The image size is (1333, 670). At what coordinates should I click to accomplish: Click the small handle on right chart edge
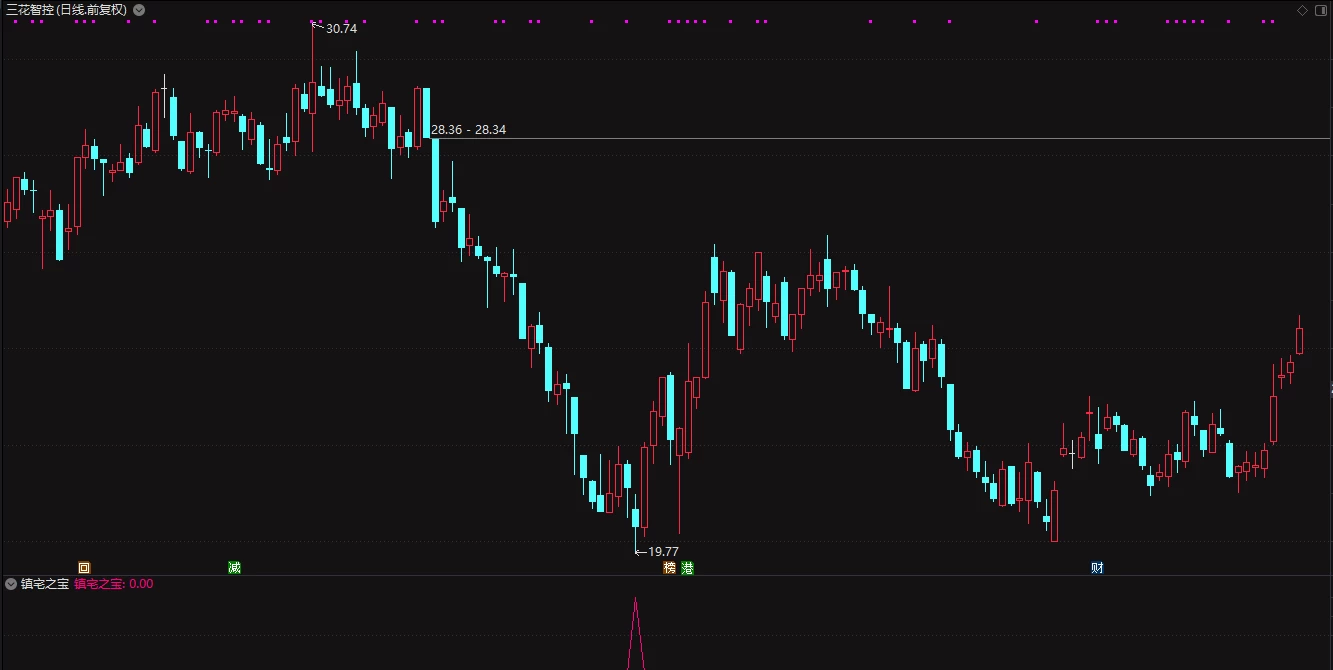pos(1330,388)
